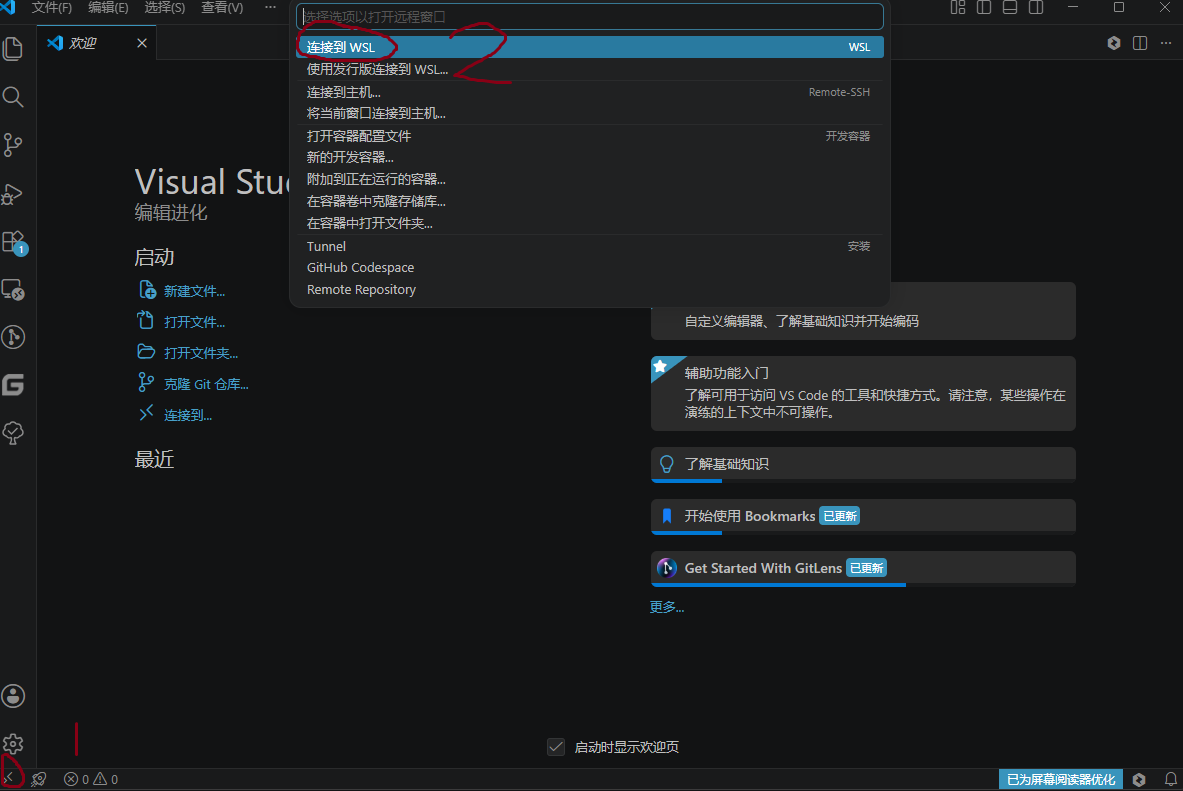Open the Run and Debug view
Viewport: 1183px width, 791px height.
click(14, 194)
